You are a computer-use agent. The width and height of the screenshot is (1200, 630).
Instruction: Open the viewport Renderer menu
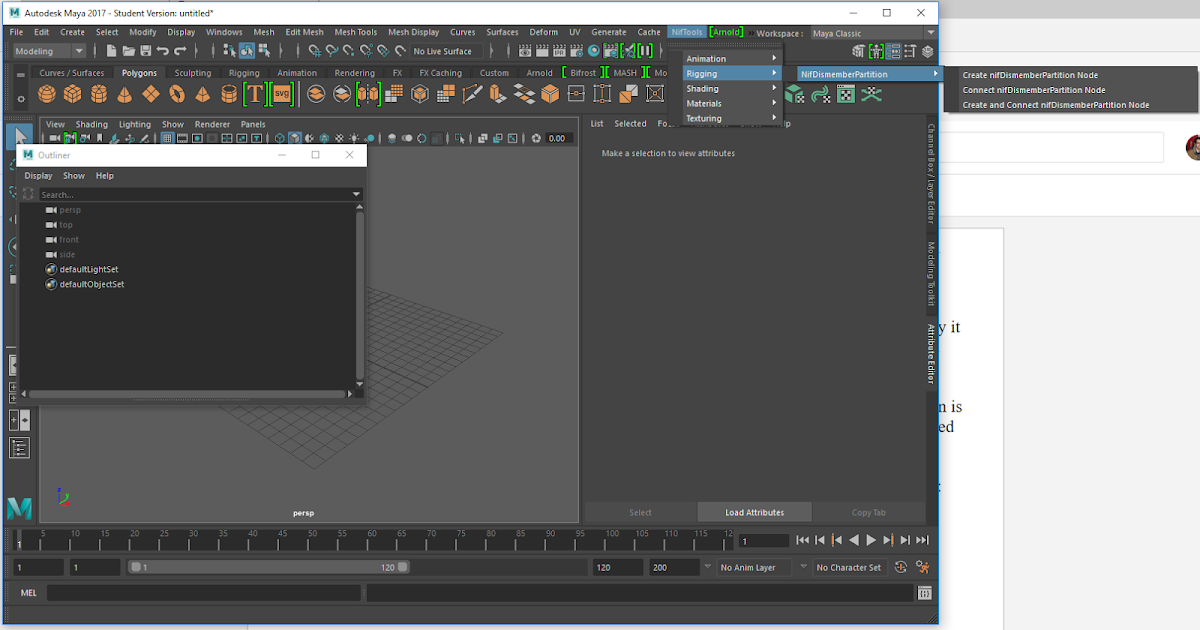pyautogui.click(x=212, y=124)
